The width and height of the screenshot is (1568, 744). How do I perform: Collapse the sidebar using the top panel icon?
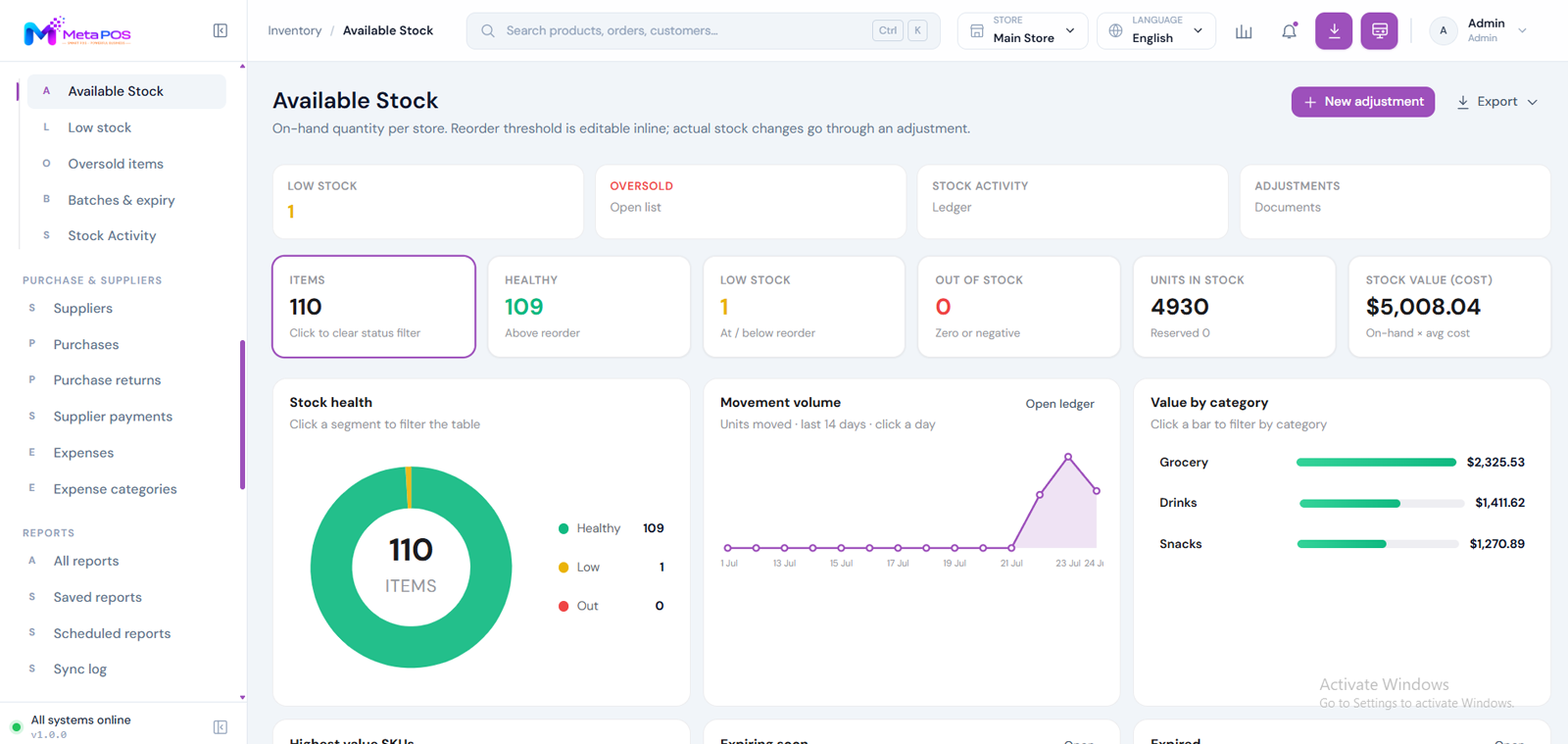pos(220,31)
